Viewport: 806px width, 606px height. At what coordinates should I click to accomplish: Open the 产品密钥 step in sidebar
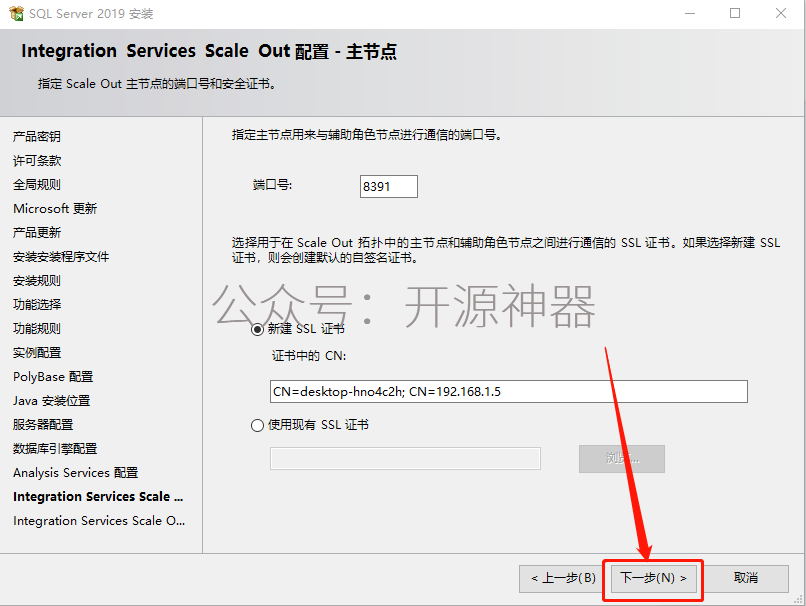pyautogui.click(x=37, y=136)
